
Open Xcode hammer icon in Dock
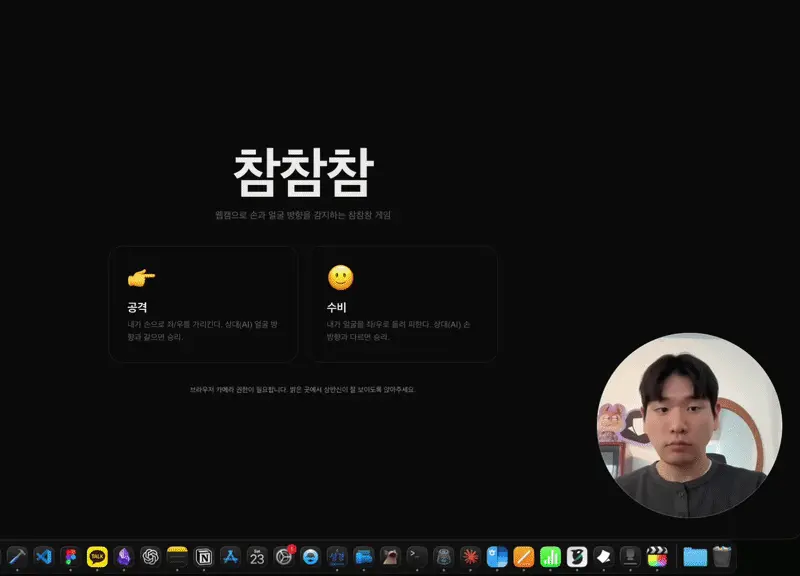(17, 557)
